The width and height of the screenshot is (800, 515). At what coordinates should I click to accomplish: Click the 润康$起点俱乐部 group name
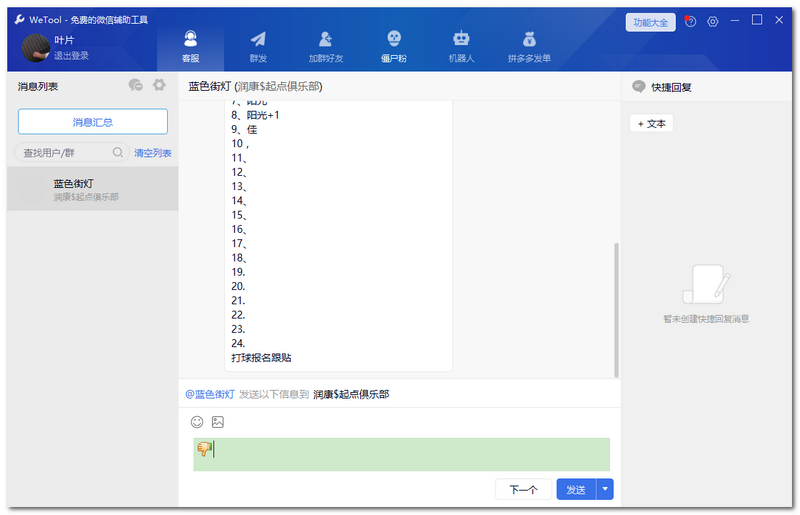coord(351,394)
